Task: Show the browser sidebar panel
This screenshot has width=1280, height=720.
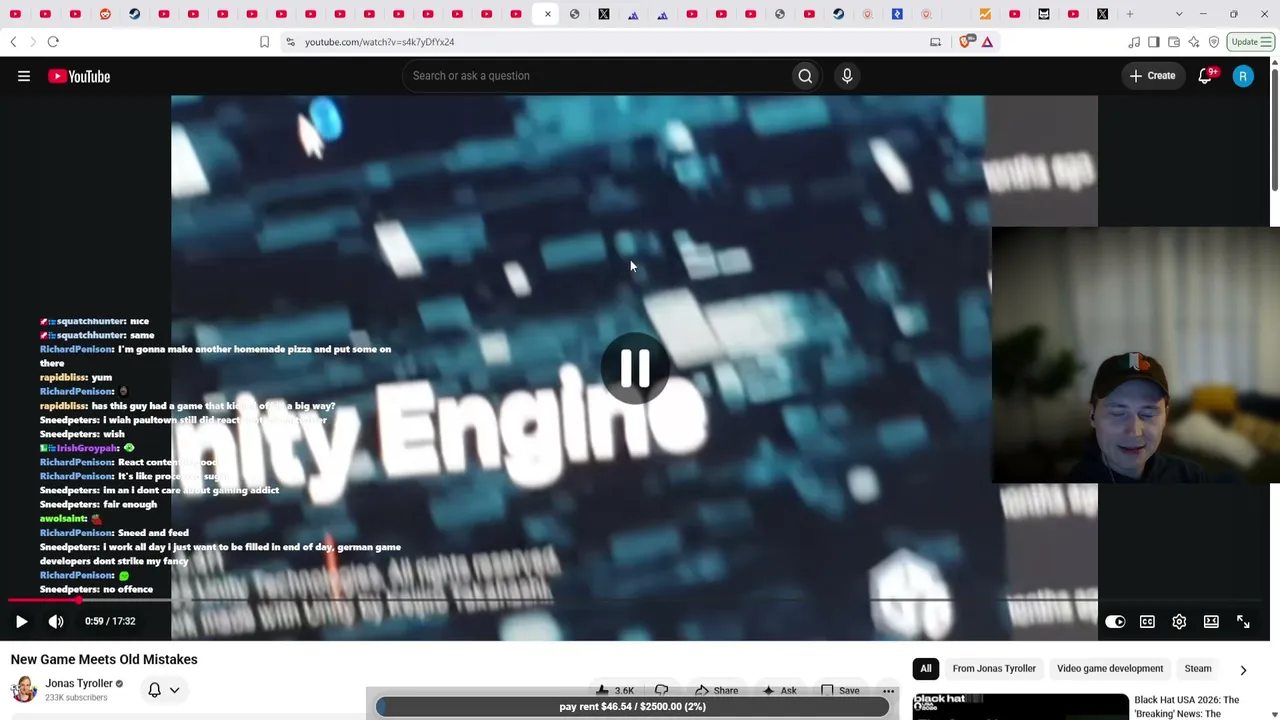Action: click(1154, 42)
